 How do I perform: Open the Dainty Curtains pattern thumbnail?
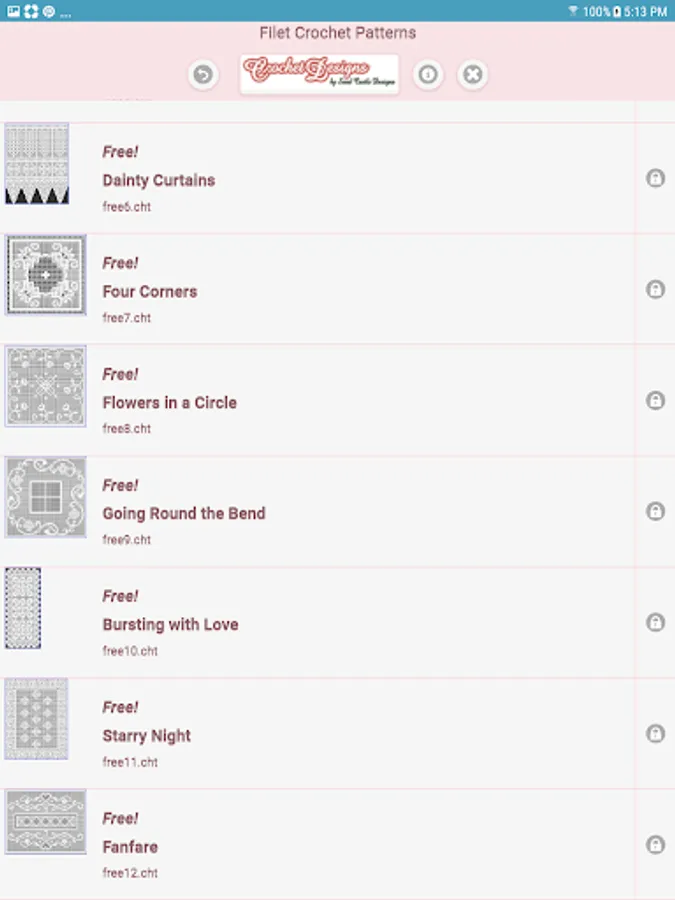37,165
